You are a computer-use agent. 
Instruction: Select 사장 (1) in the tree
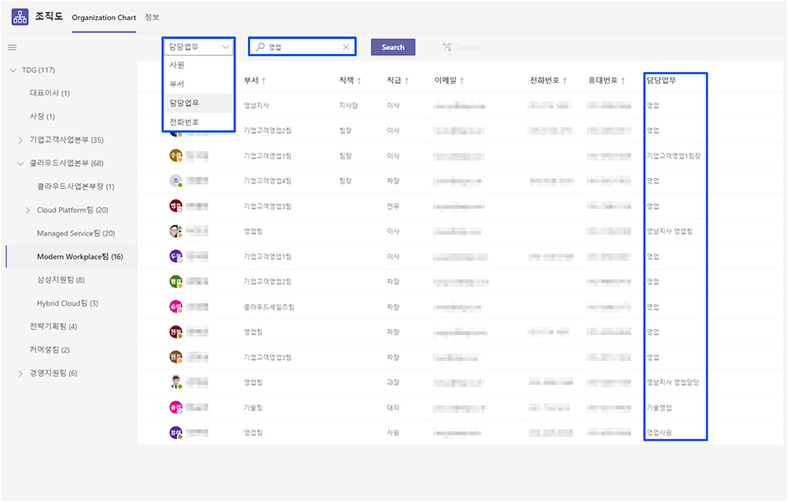pyautogui.click(x=42, y=117)
